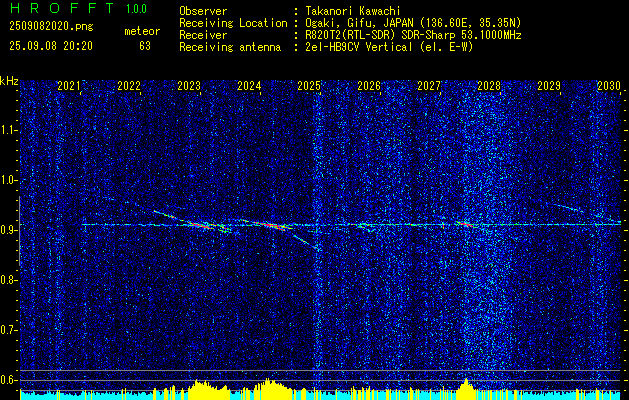This screenshot has width=629, height=400.
Task: Click the meteor label
Action: pos(142,31)
